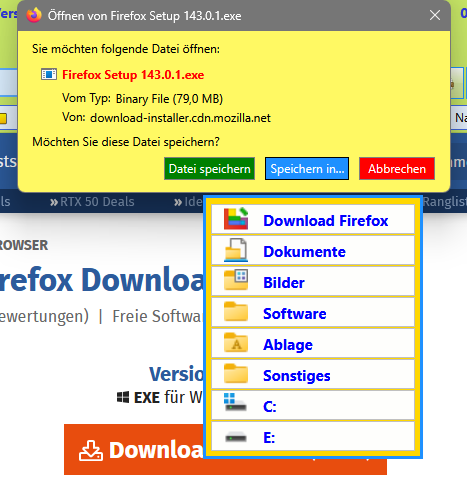This screenshot has width=467, height=485.
Task: Save to drive E:
Action: pyautogui.click(x=313, y=436)
